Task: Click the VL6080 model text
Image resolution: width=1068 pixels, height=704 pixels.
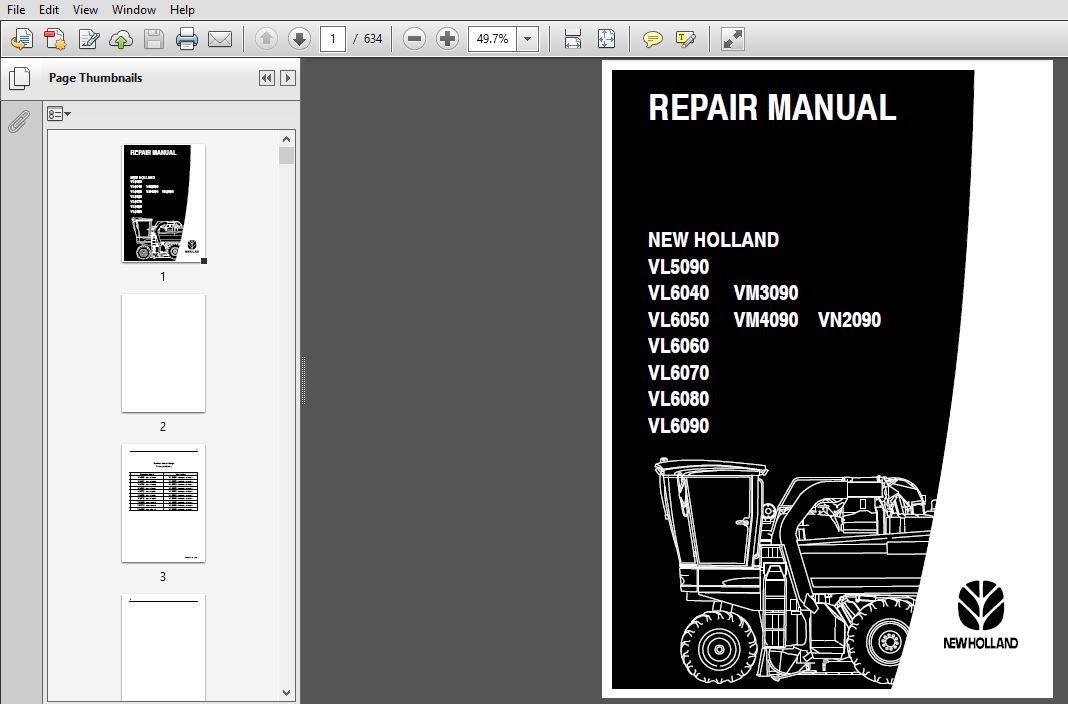Action: click(678, 400)
